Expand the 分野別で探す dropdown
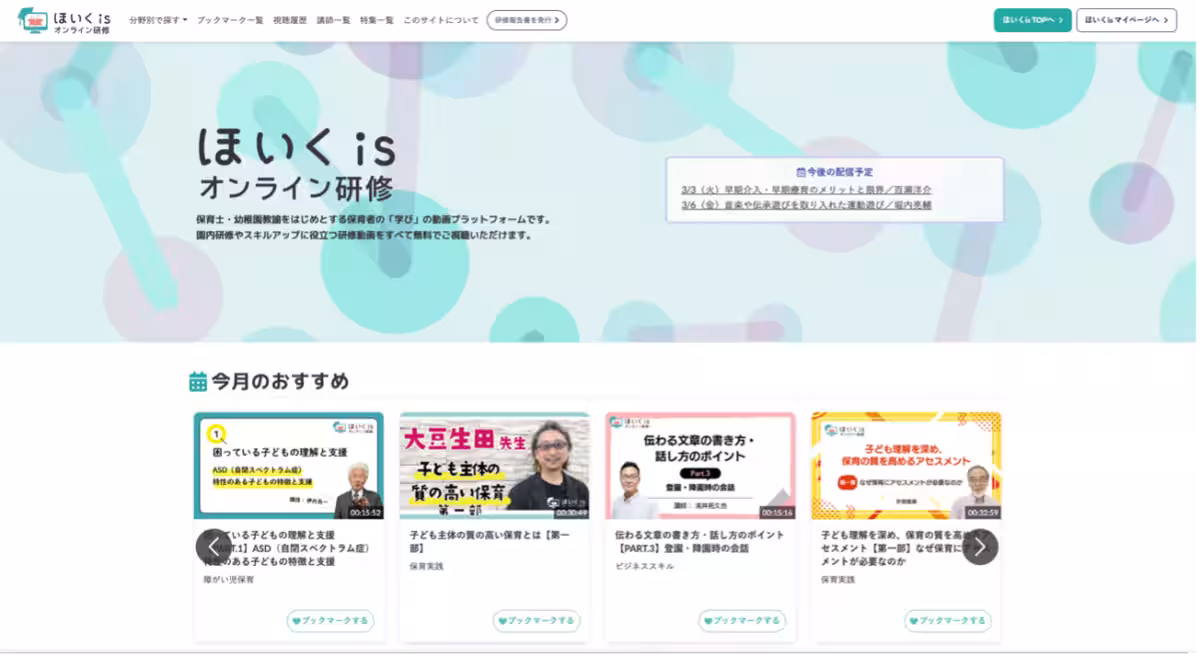Screen dimensions: 1200x658 (158, 20)
